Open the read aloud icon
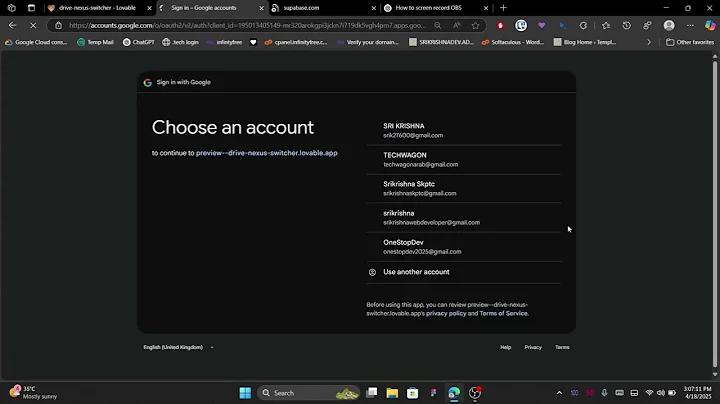Viewport: 720px width, 404px height. tap(456, 26)
